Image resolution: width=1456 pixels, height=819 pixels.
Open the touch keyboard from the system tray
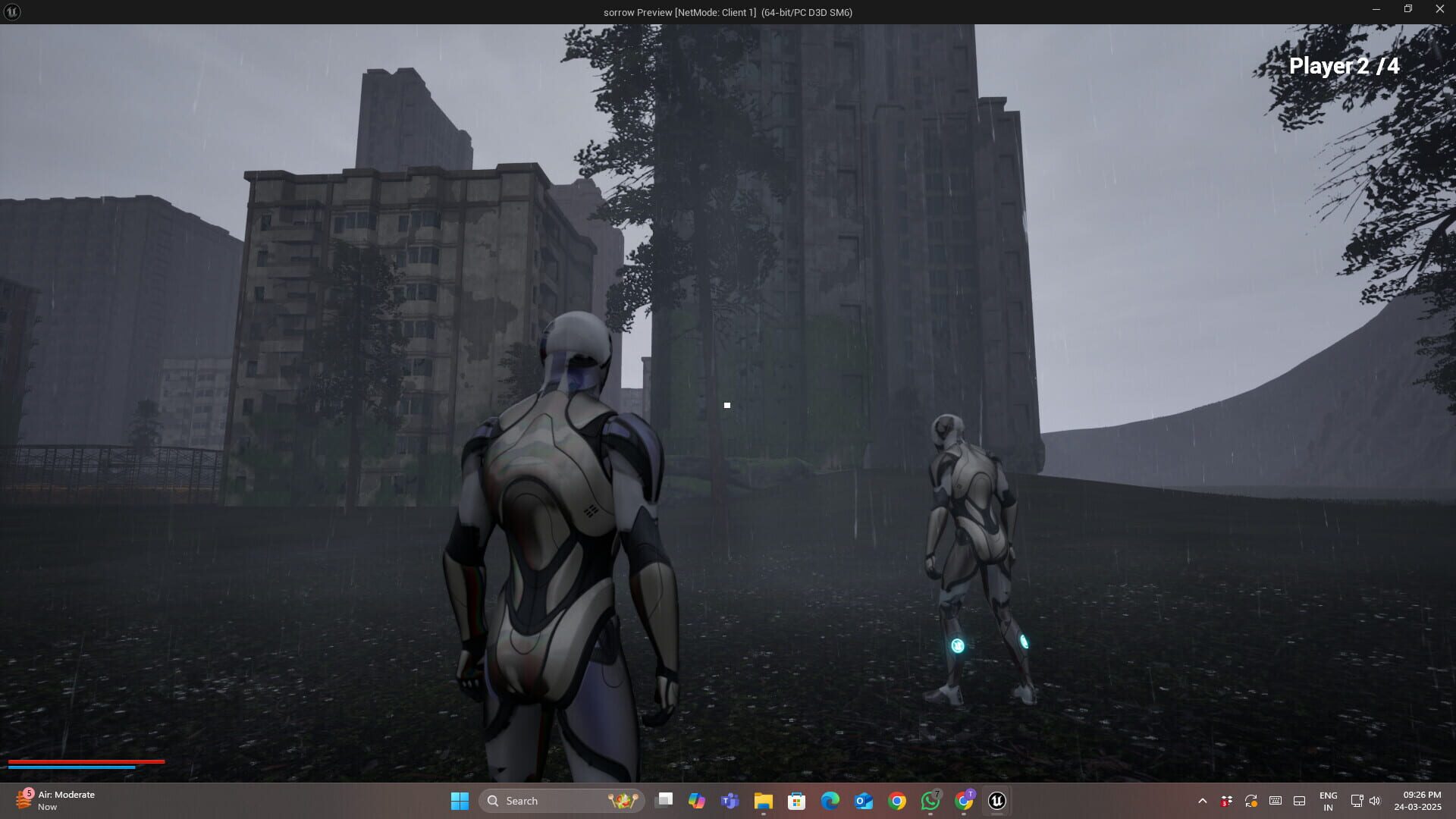(x=1273, y=800)
